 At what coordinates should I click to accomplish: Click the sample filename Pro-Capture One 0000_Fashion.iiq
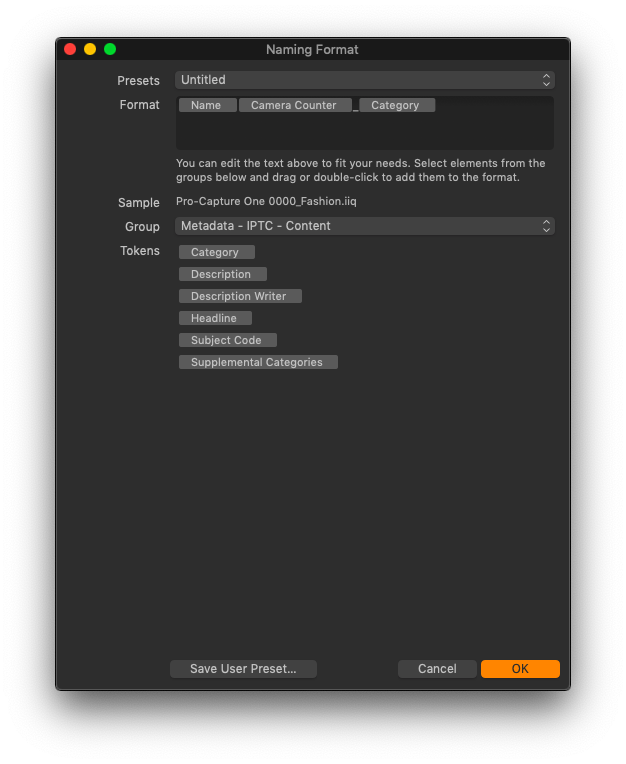(266, 201)
